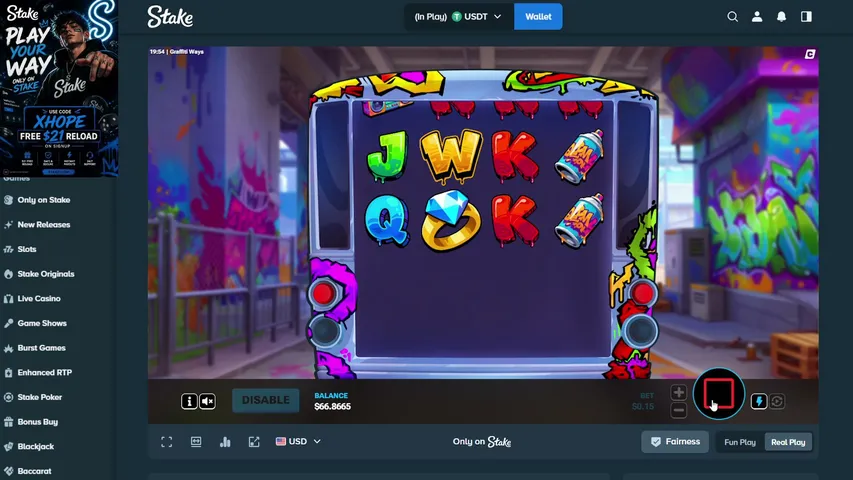This screenshot has width=853, height=480.
Task: Click the XHOPE promo banner
Action: (x=59, y=88)
